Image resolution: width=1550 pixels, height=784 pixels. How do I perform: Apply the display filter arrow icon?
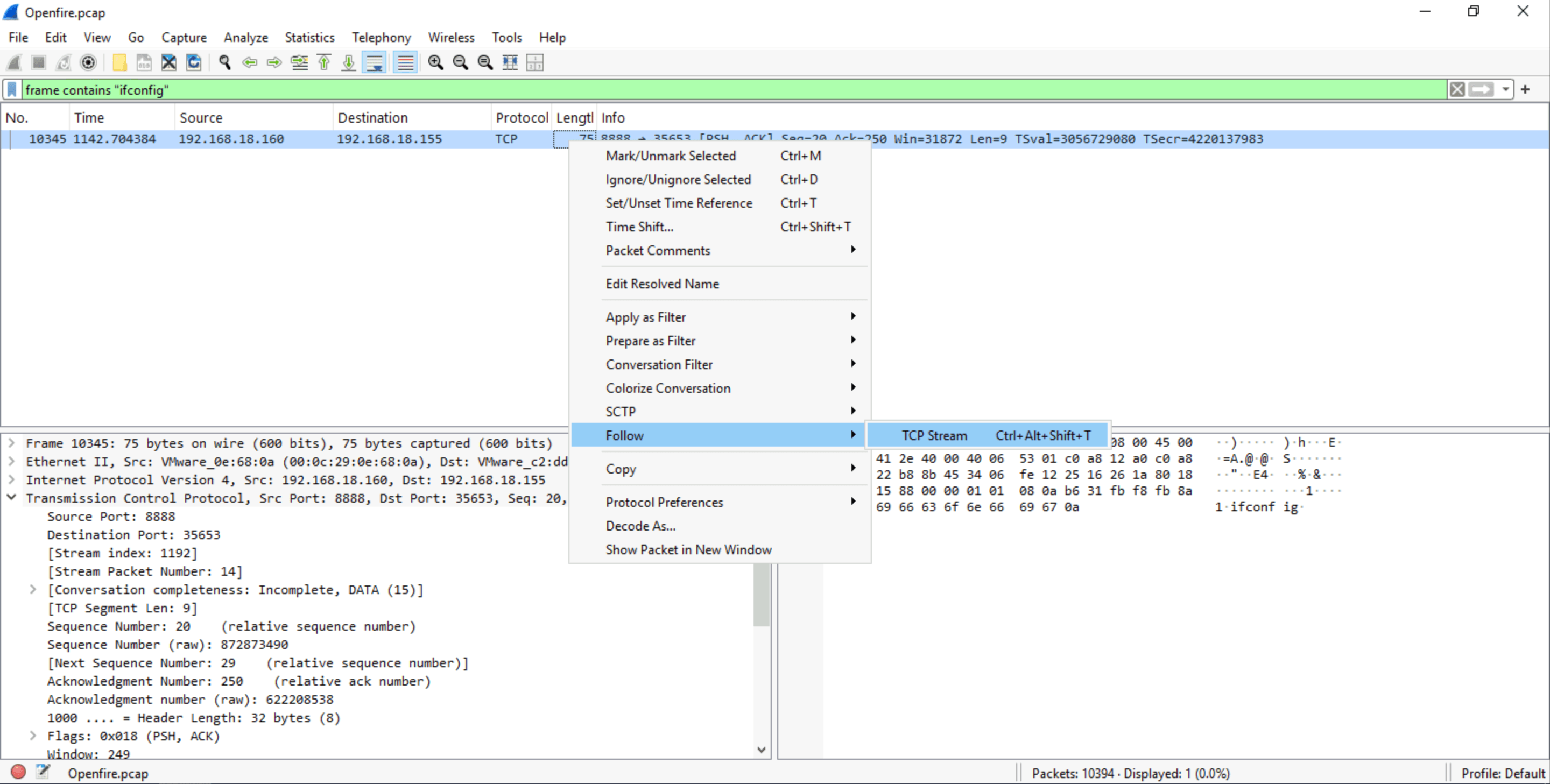coord(1481,90)
